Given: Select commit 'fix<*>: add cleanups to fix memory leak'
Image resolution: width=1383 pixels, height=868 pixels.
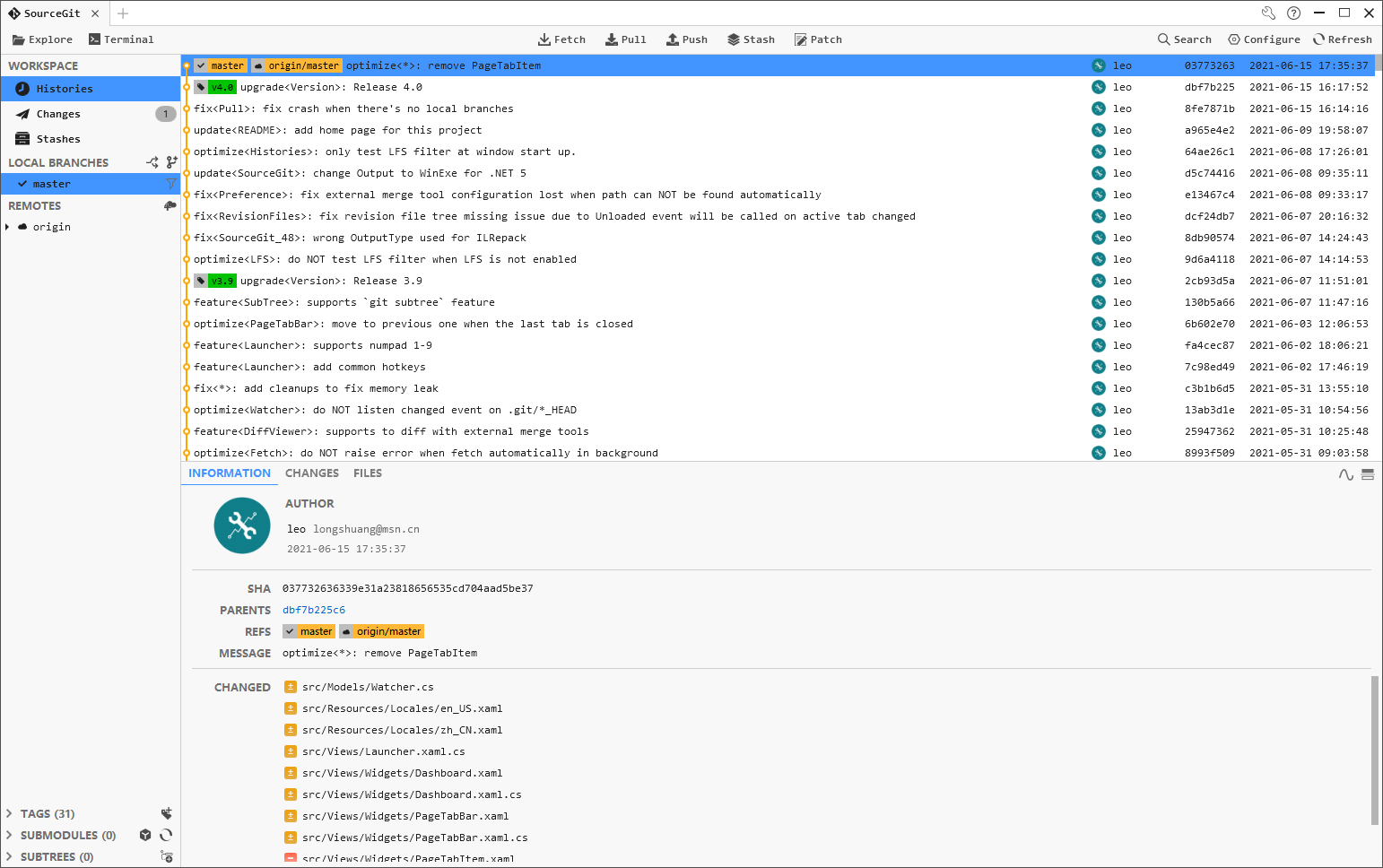Looking at the screenshot, I should pyautogui.click(x=778, y=388).
